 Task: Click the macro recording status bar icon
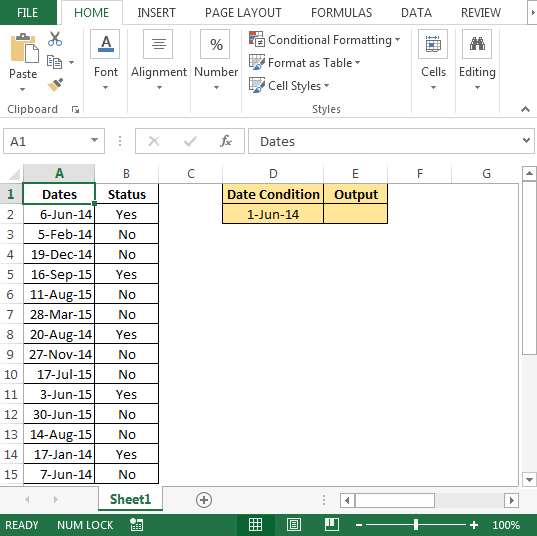[x=137, y=525]
